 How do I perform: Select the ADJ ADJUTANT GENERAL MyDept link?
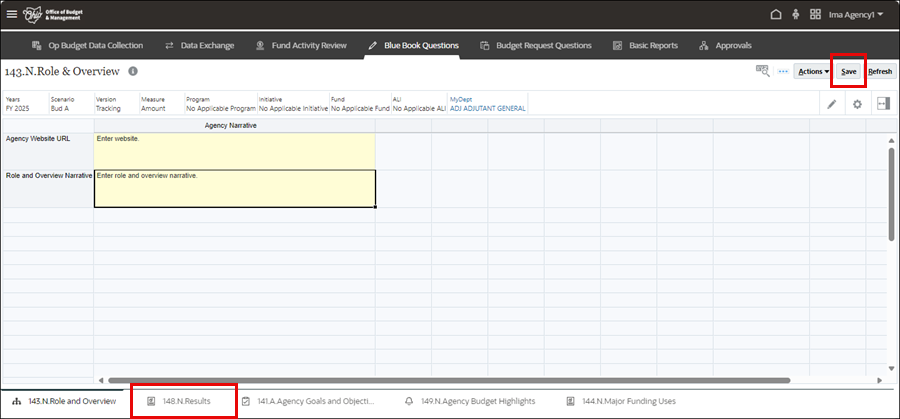486,108
